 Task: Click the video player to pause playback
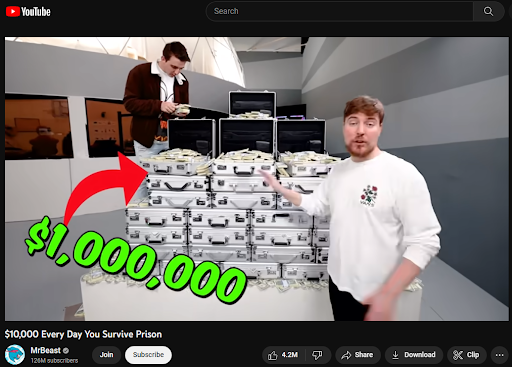[257, 179]
